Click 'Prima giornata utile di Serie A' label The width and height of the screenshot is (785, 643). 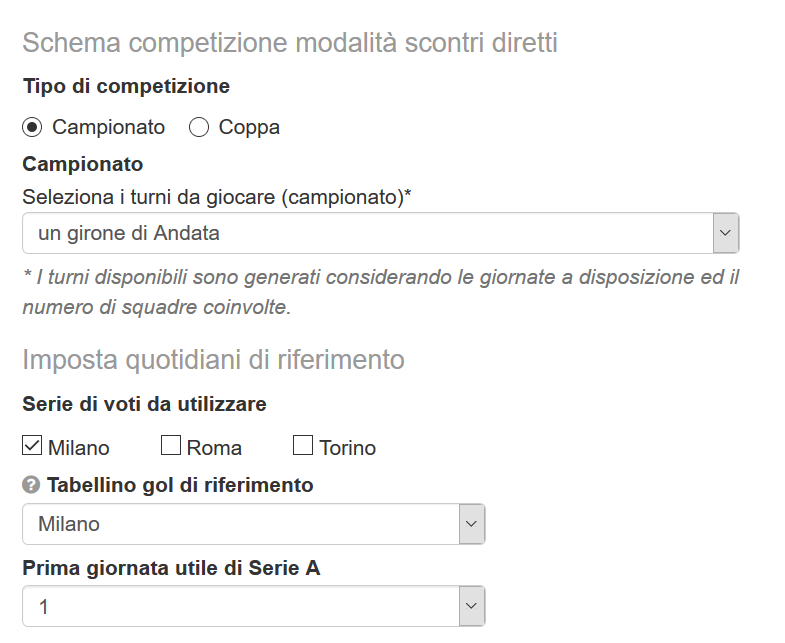pos(171,567)
